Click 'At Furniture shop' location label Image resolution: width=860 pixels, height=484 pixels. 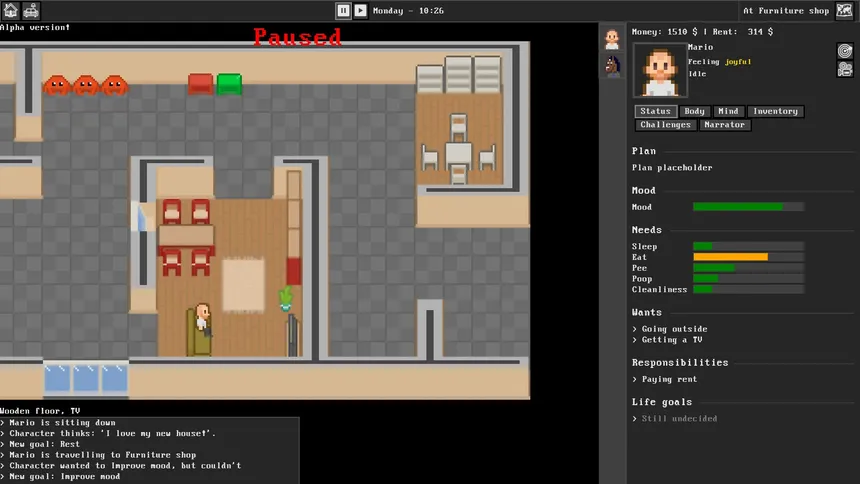786,10
